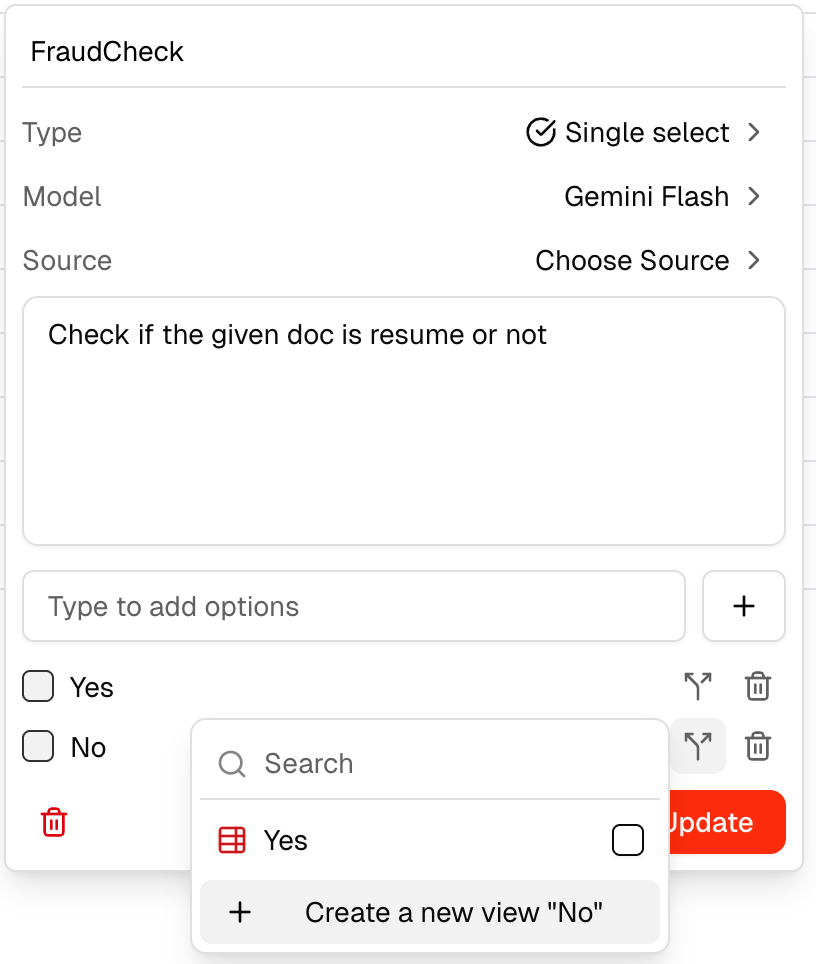Select Create a new view "No"
816x964 pixels.
point(430,912)
